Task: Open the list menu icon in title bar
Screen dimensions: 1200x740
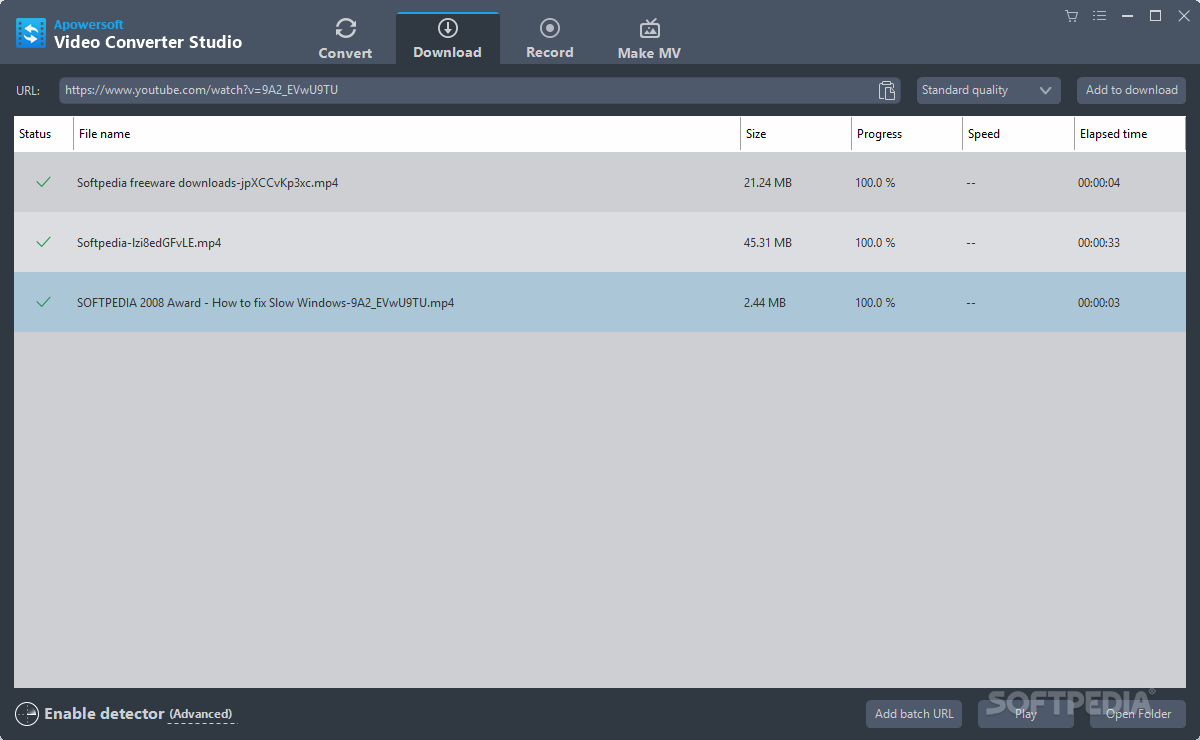Action: pyautogui.click(x=1100, y=16)
